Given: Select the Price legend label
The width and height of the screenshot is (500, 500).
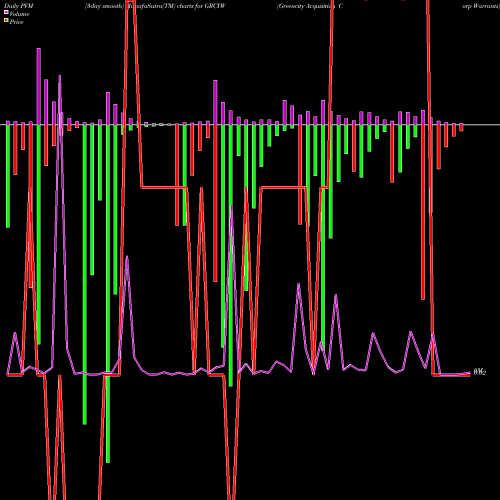Looking at the screenshot, I should coord(16,22).
